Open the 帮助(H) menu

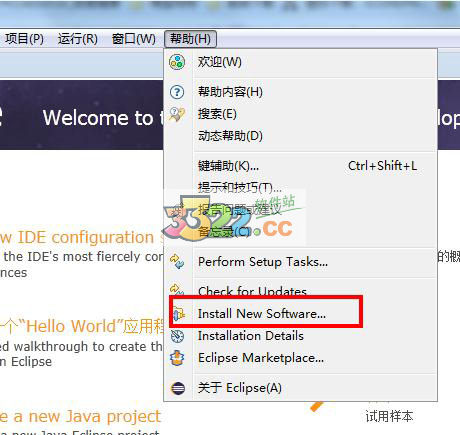coord(190,39)
